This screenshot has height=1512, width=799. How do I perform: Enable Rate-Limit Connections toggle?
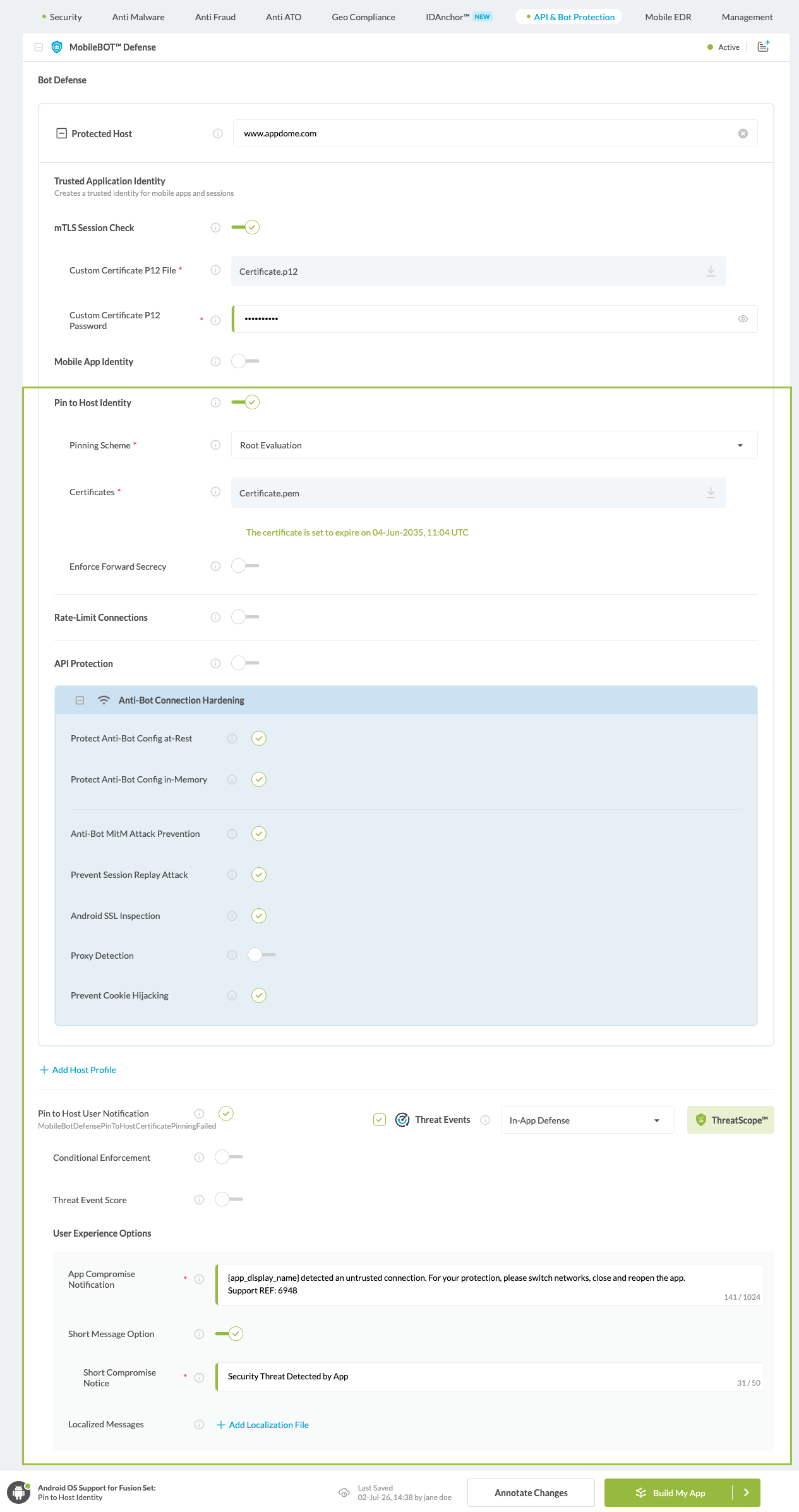(246, 617)
